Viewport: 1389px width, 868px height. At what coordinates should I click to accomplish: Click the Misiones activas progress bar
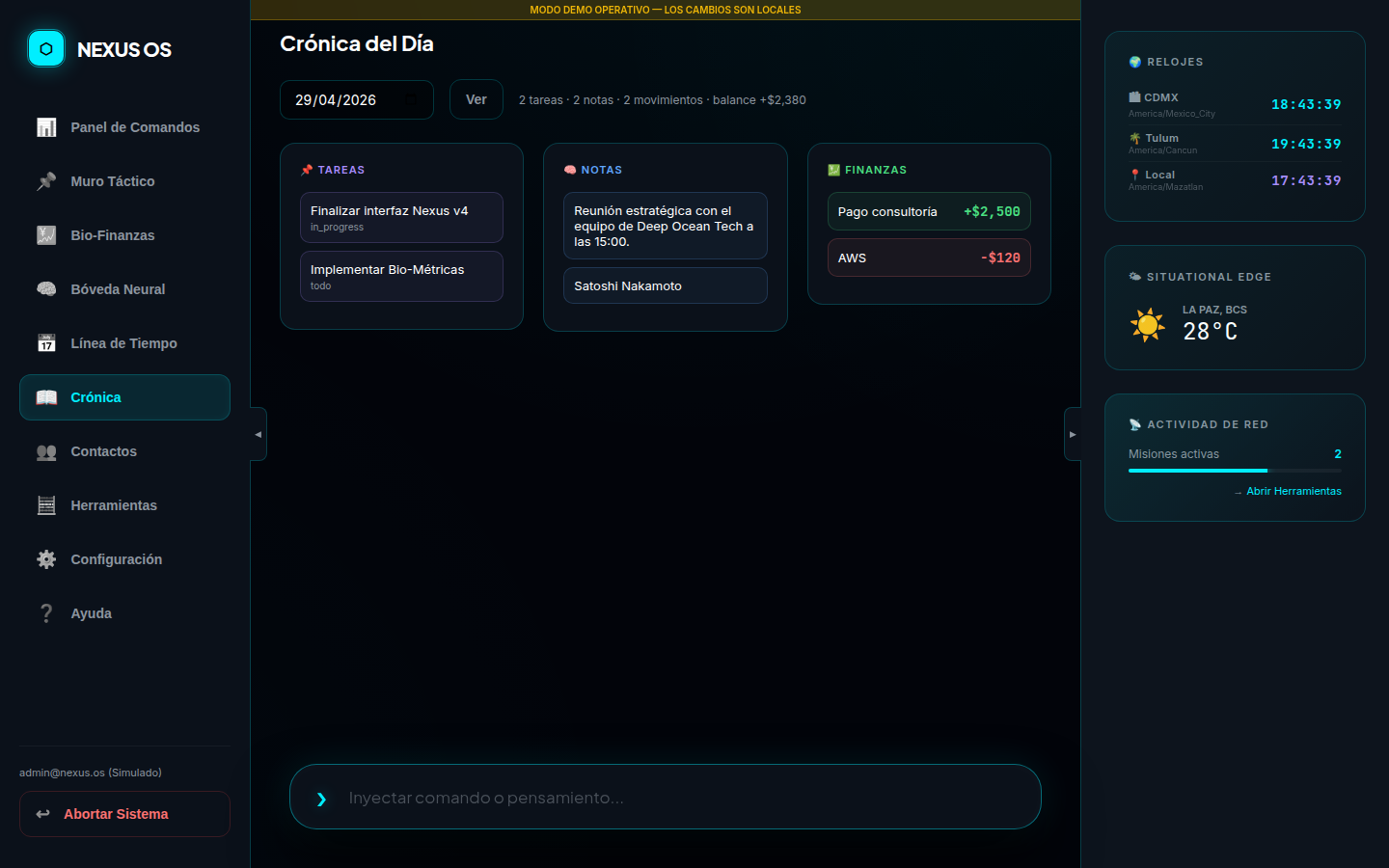(1235, 471)
